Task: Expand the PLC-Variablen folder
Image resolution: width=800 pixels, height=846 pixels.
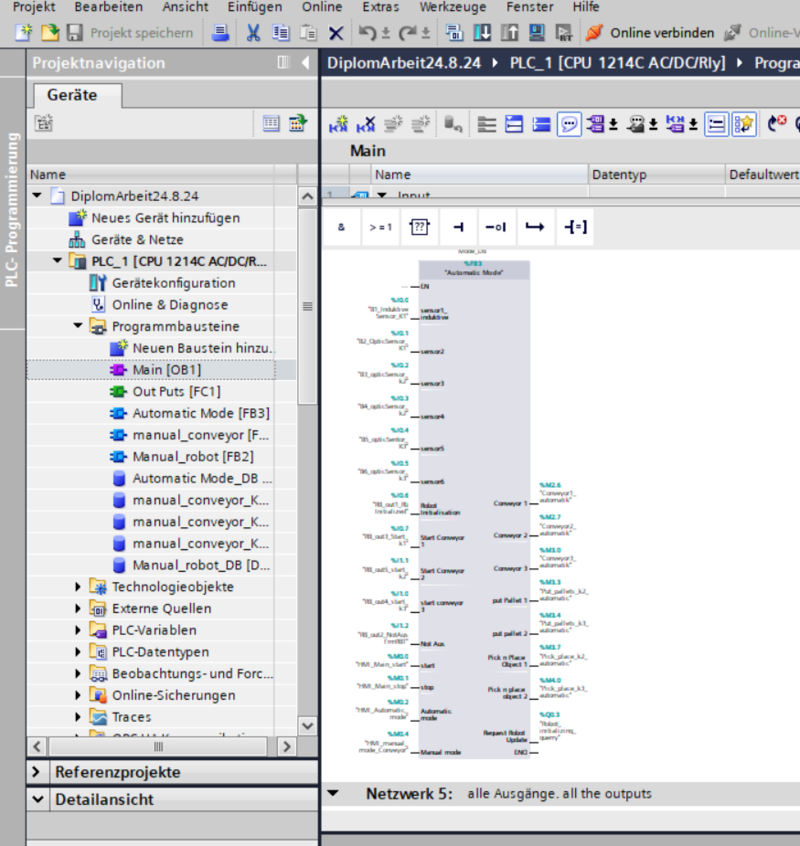Action: click(x=79, y=630)
